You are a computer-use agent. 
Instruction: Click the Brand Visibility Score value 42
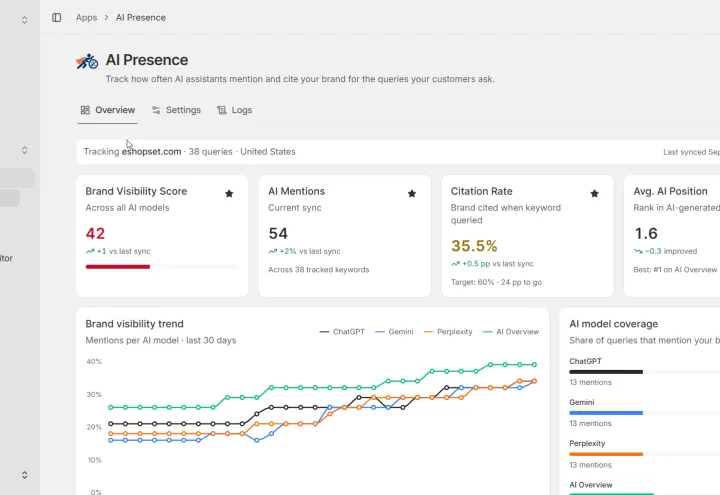click(x=95, y=233)
